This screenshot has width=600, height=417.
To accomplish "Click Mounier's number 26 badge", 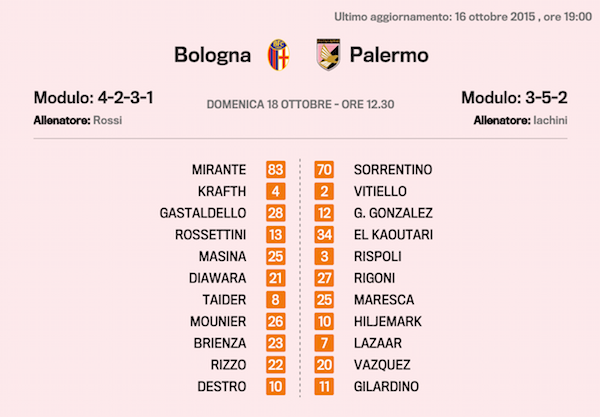I will click(x=276, y=321).
